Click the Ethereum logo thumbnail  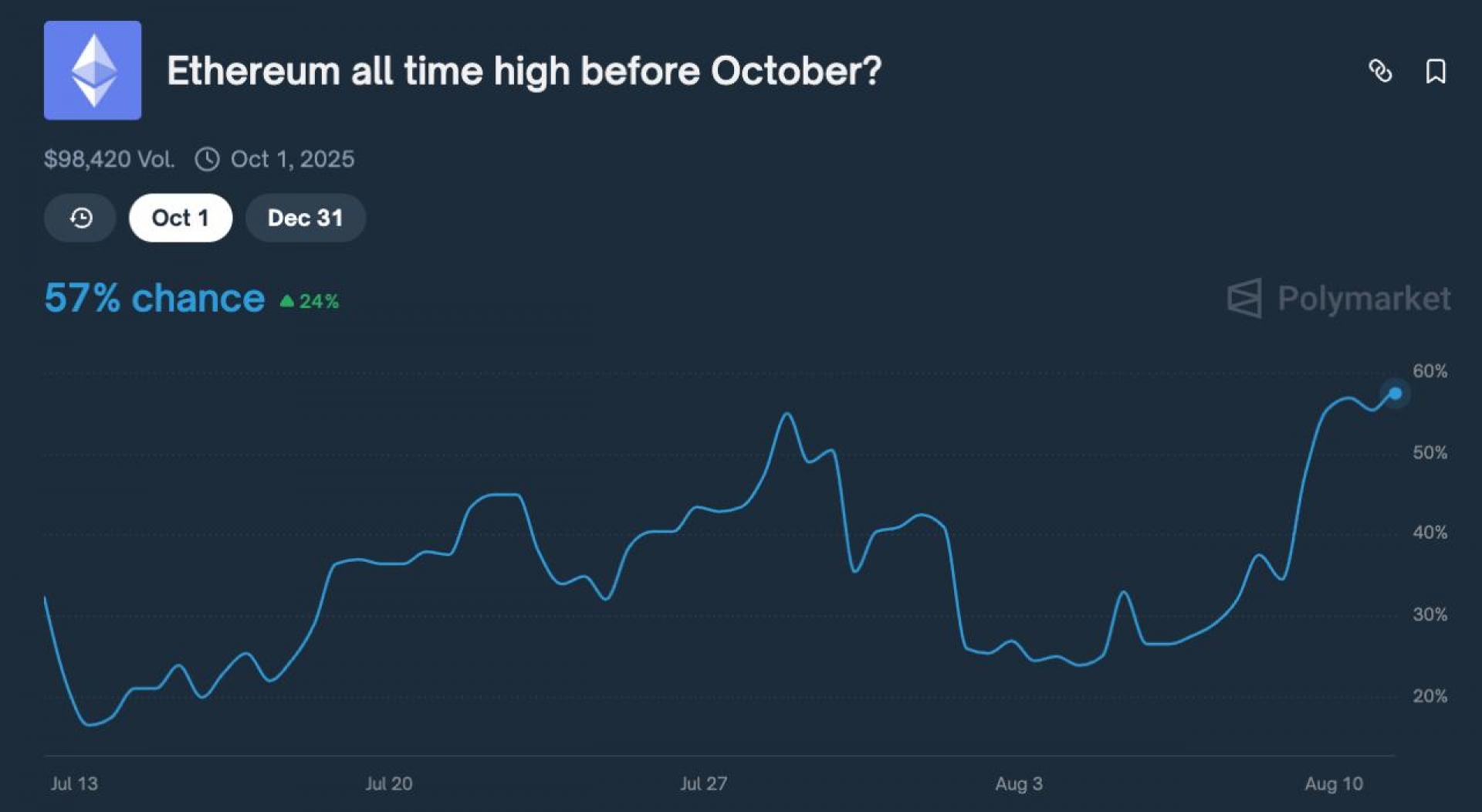tap(93, 70)
